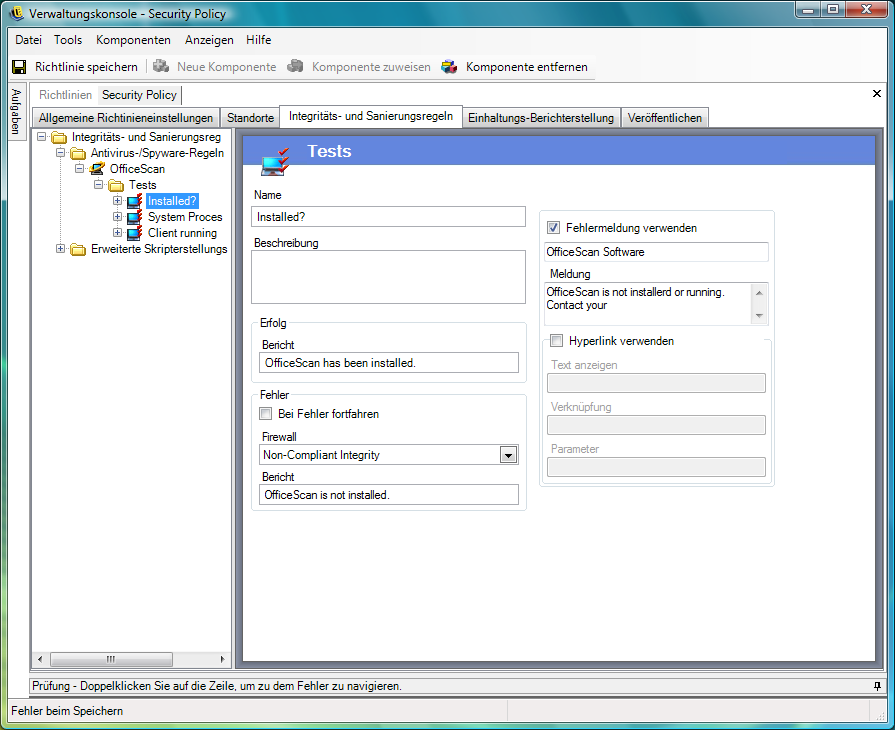Switch to the Richtlinien document tab
This screenshot has height=730, width=895.
[x=65, y=95]
